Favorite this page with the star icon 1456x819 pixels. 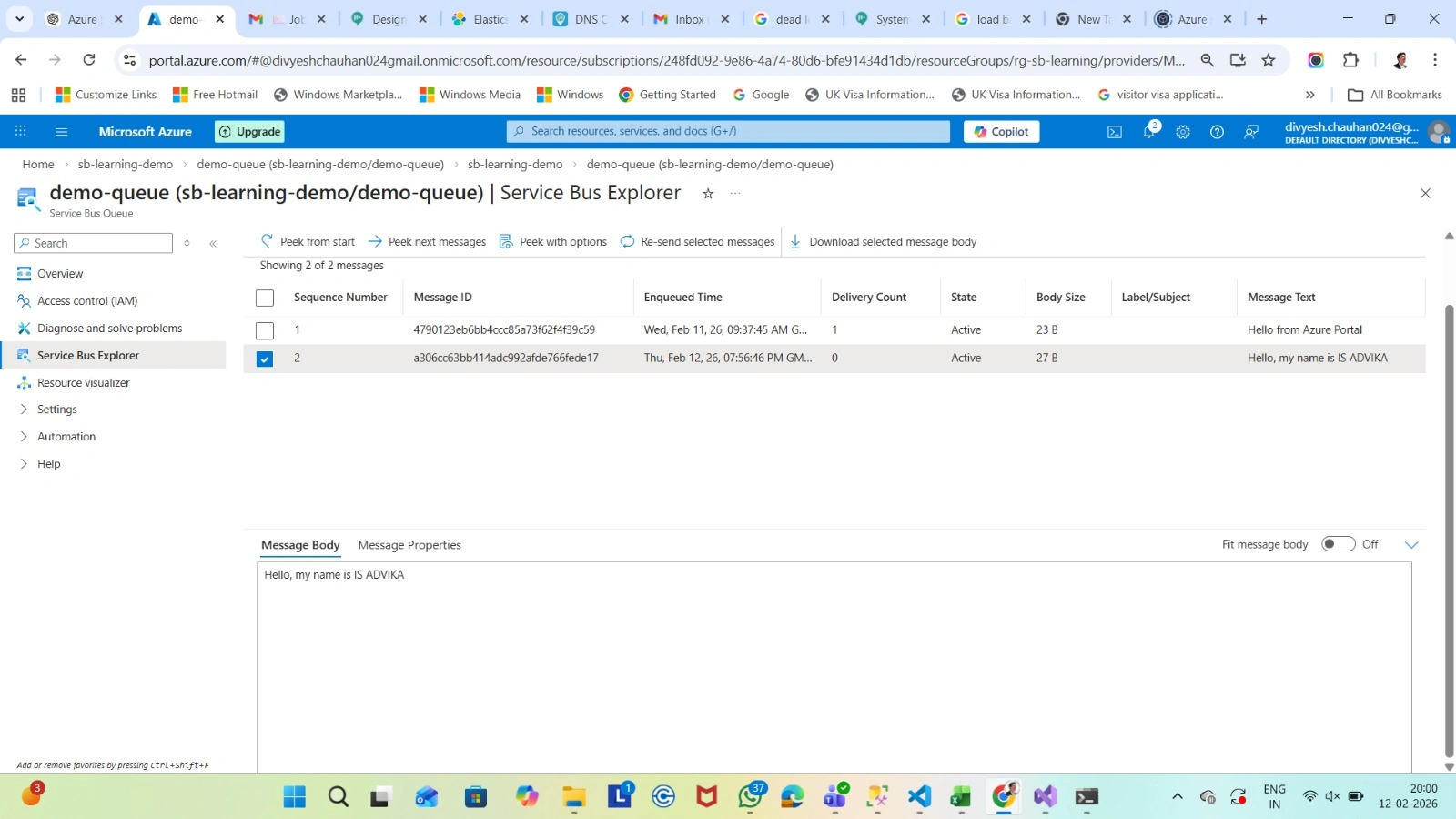[708, 193]
